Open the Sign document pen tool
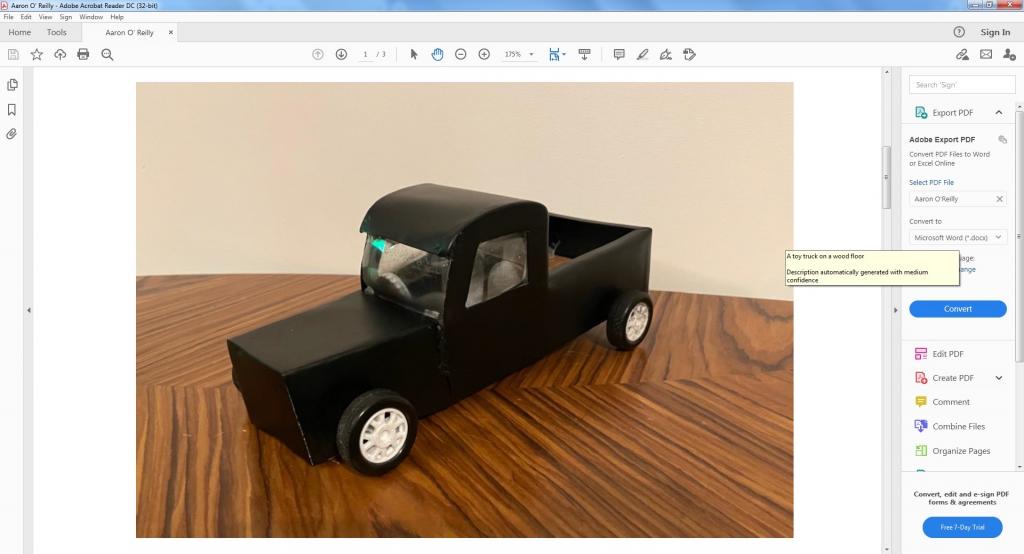Screen dimensions: 1024x554 665,55
